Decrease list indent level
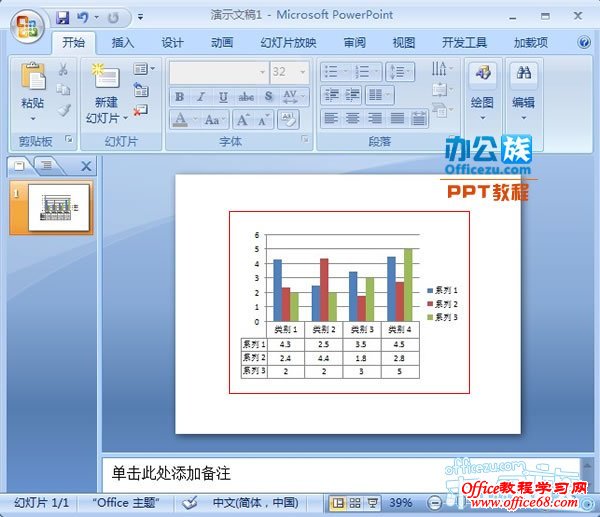Image resolution: width=600 pixels, height=517 pixels. pos(331,95)
